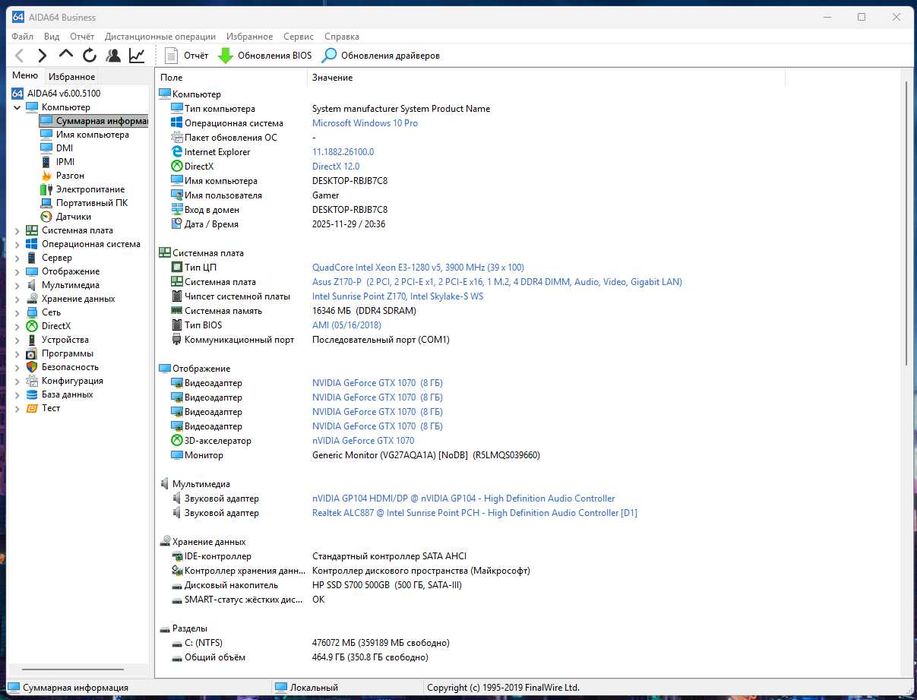Select the DMI tree item
Image resolution: width=917 pixels, height=700 pixels.
64,148
